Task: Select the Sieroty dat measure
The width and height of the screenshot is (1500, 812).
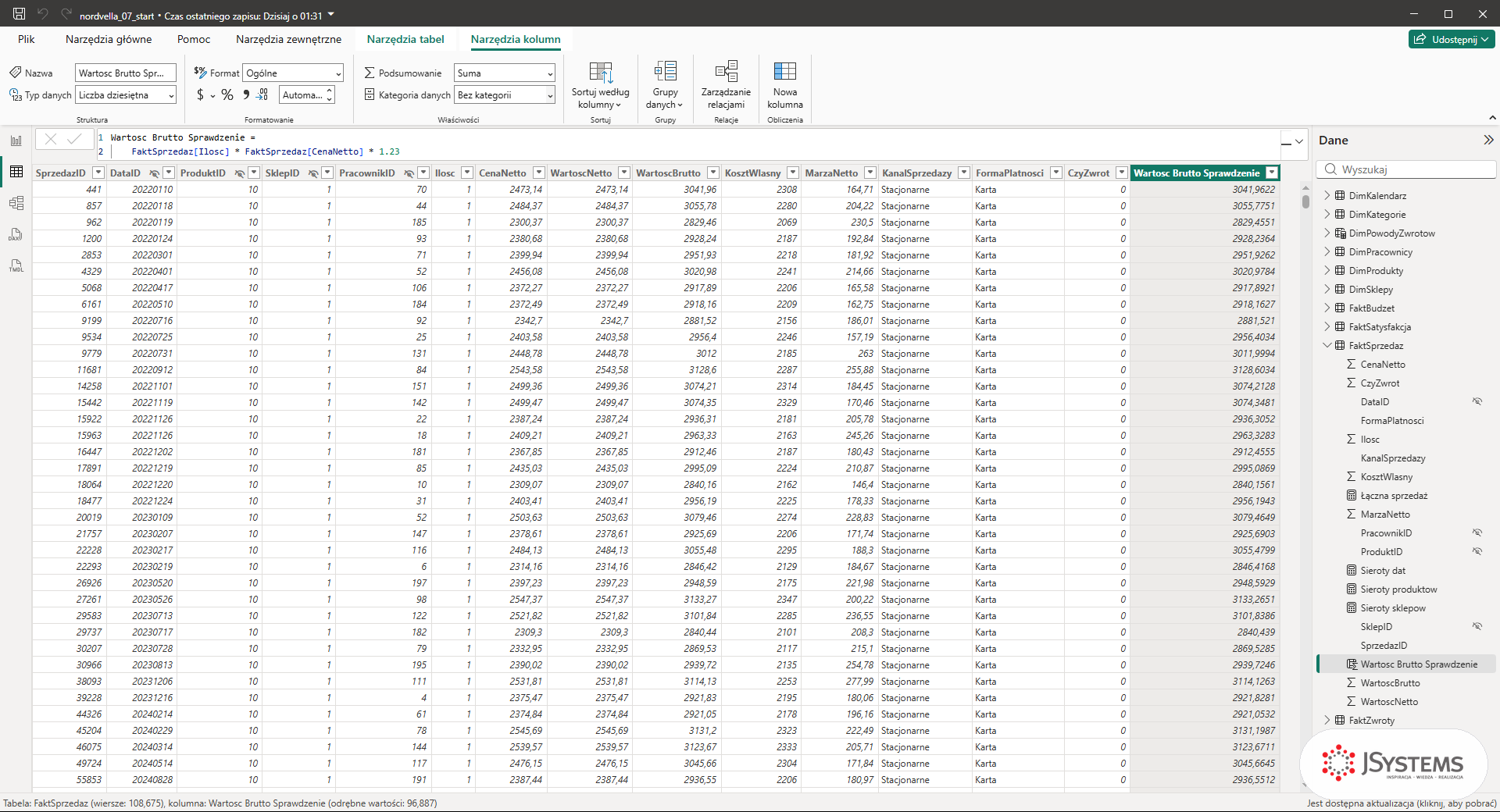Action: pyautogui.click(x=1383, y=571)
